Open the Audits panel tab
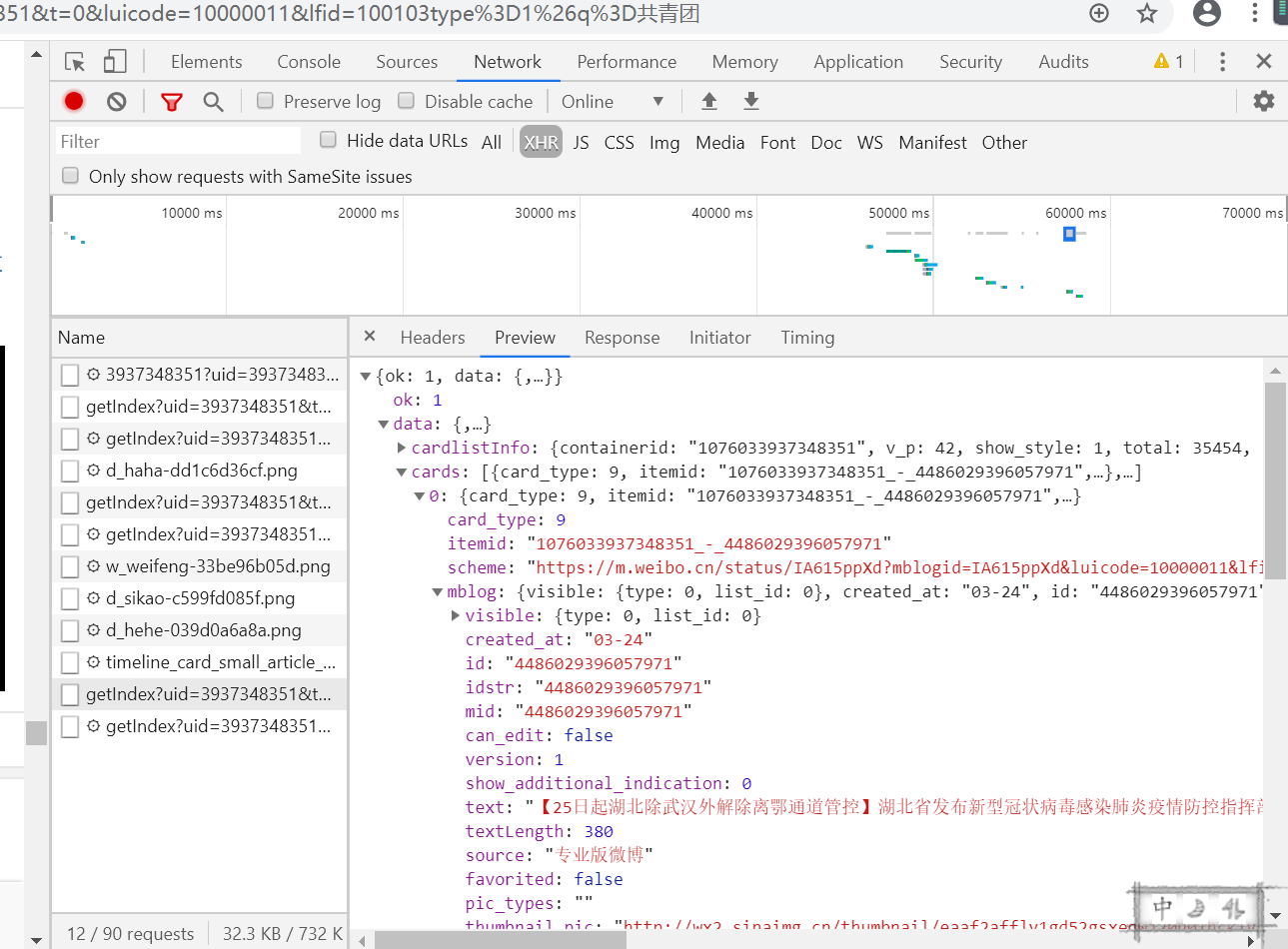Image resolution: width=1288 pixels, height=949 pixels. click(1063, 62)
